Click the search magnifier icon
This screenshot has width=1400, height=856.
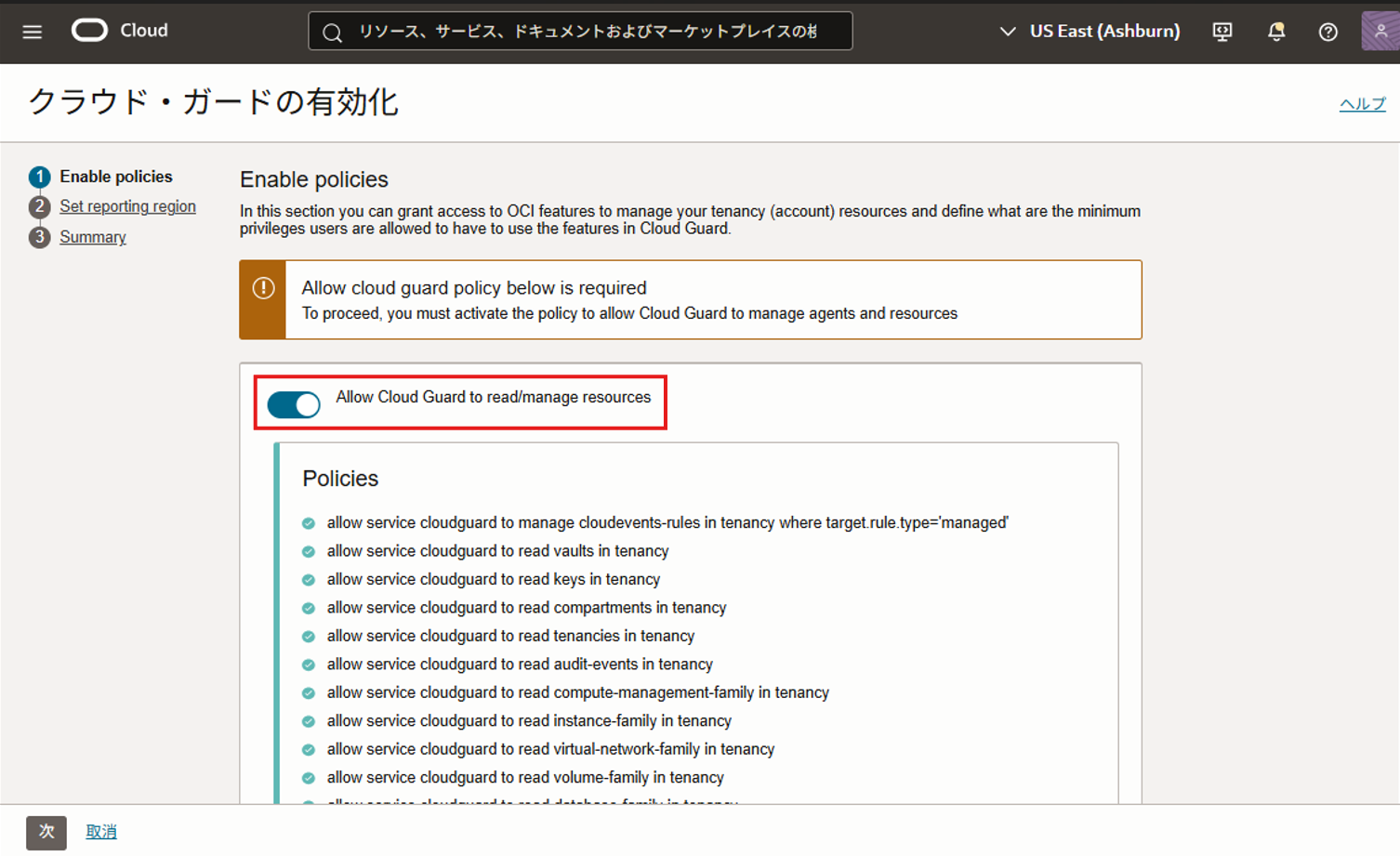[332, 33]
